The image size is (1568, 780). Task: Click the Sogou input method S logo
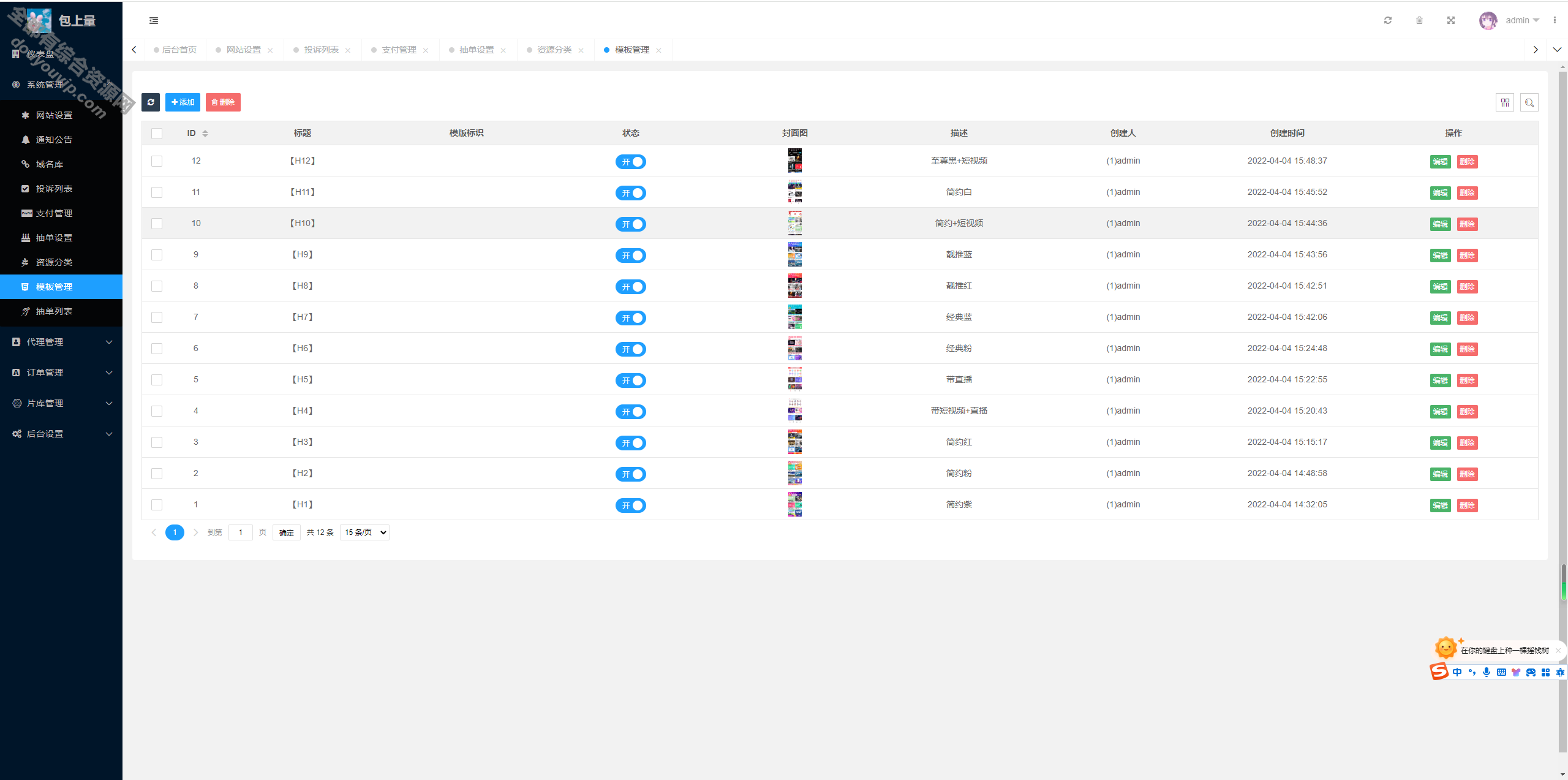[1439, 671]
